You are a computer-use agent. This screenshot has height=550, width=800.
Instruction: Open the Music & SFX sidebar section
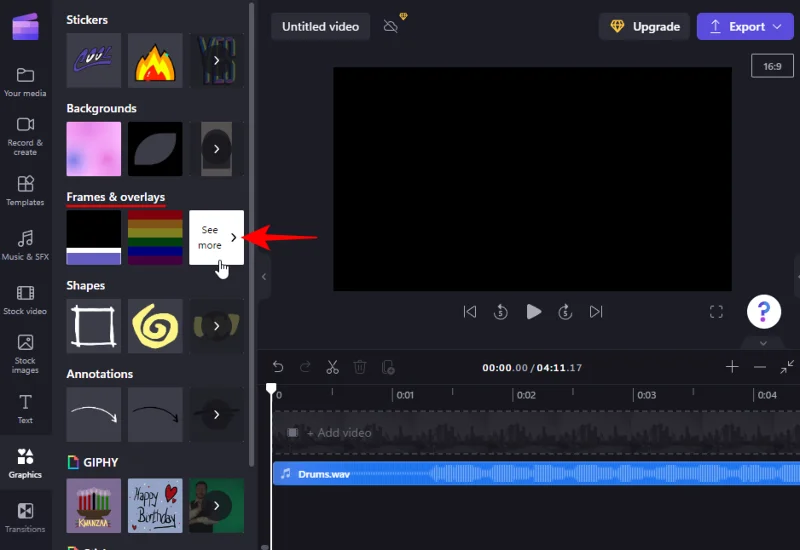pyautogui.click(x=25, y=245)
